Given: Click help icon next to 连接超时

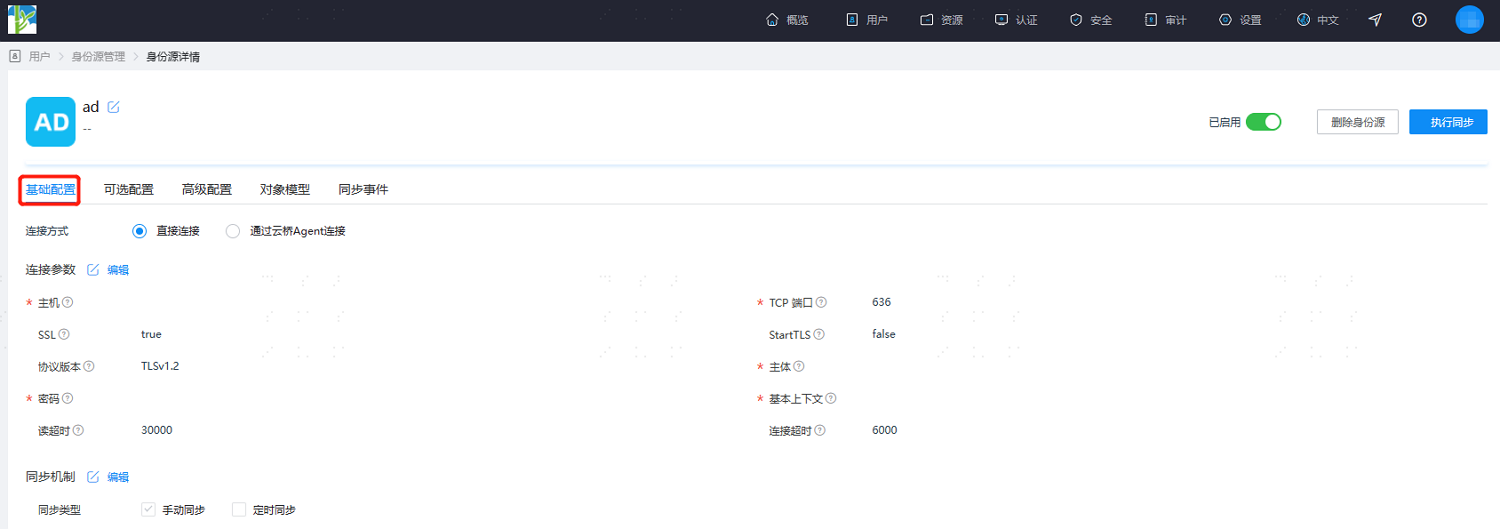Looking at the screenshot, I should point(820,430).
